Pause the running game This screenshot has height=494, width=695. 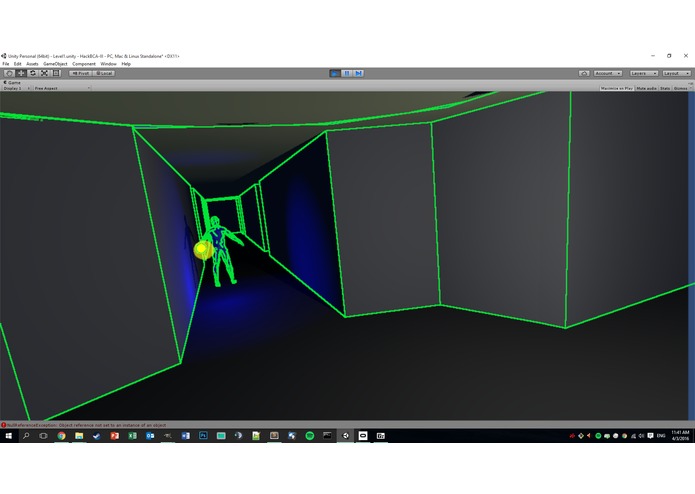tap(347, 73)
